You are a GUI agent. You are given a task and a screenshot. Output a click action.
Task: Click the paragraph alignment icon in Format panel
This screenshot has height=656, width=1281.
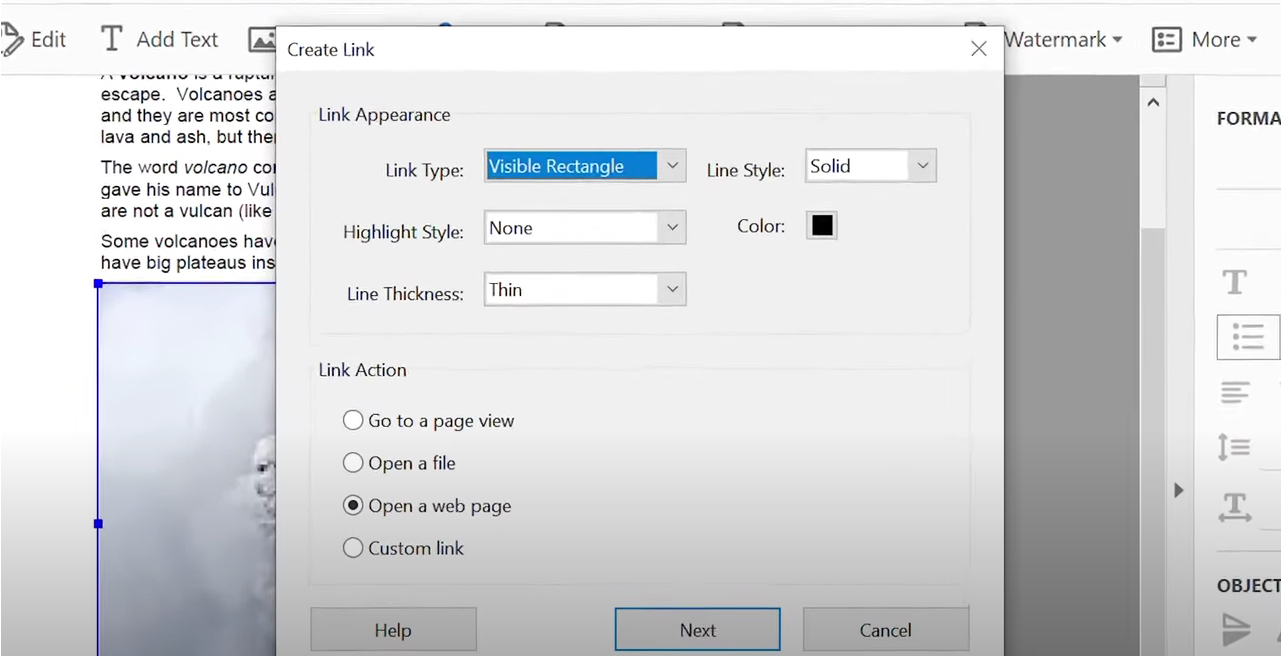1234,392
